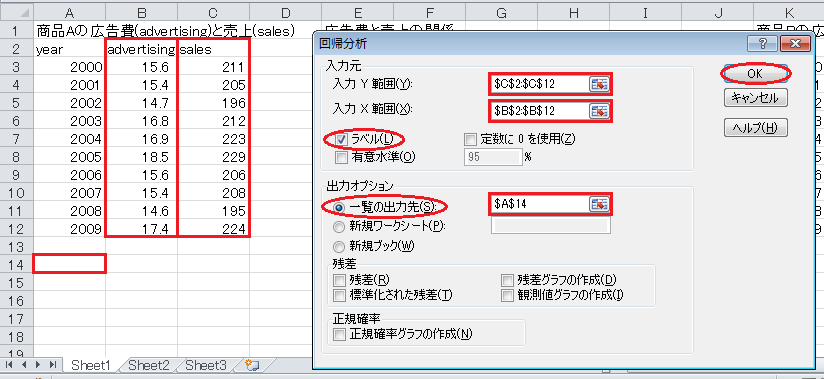Click output range field $A$14
This screenshot has height=379, width=824.
click(539, 204)
